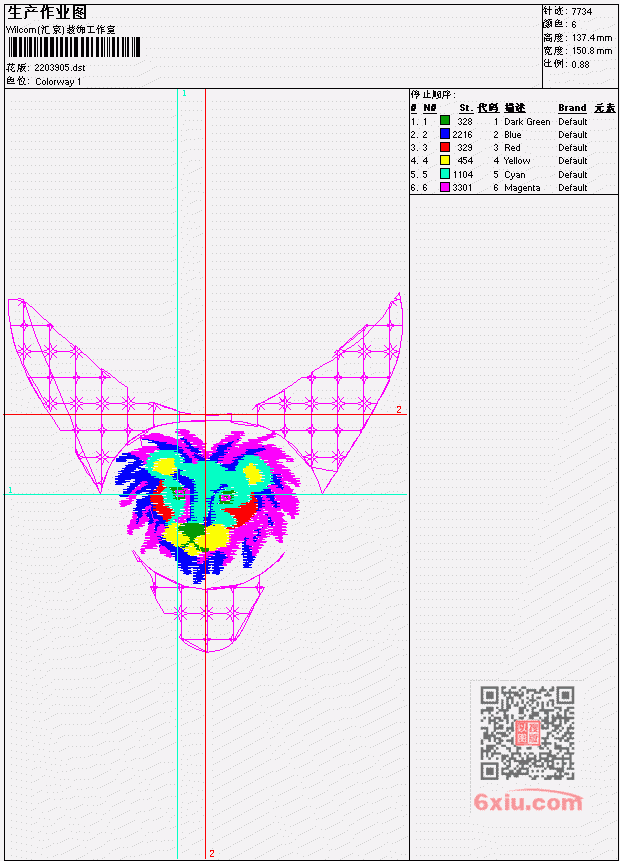The height and width of the screenshot is (861, 620).
Task: Click the magenta chin outline piece below face
Action: [206, 615]
